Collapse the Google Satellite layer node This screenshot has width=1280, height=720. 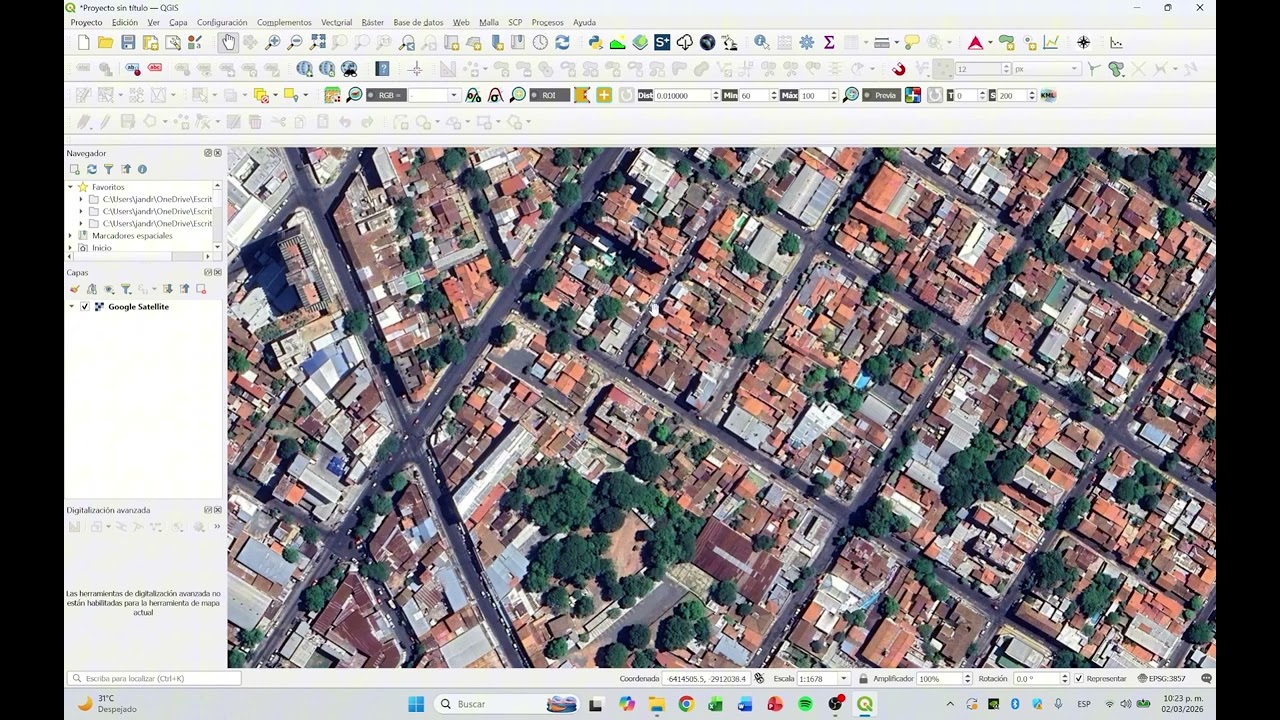tap(72, 307)
